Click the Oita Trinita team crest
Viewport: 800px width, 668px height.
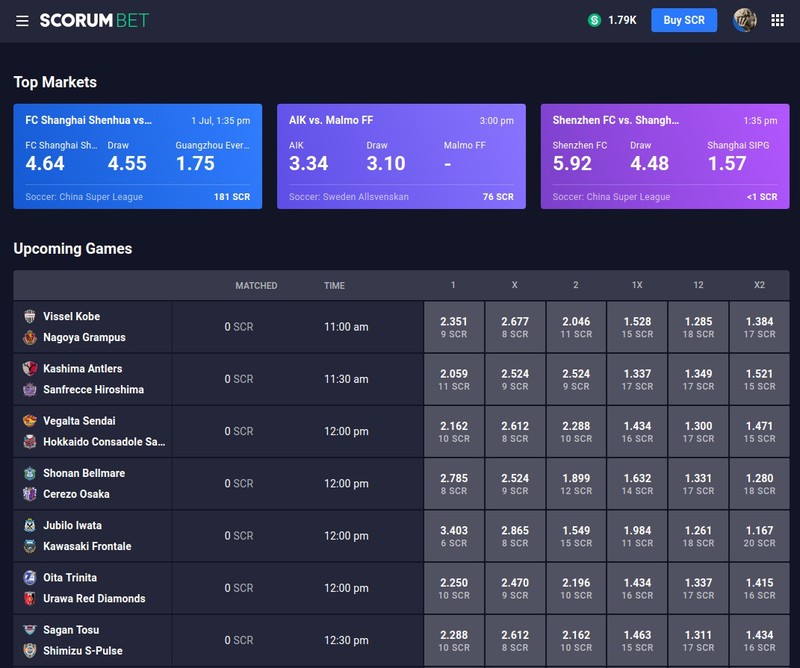pyautogui.click(x=30, y=578)
